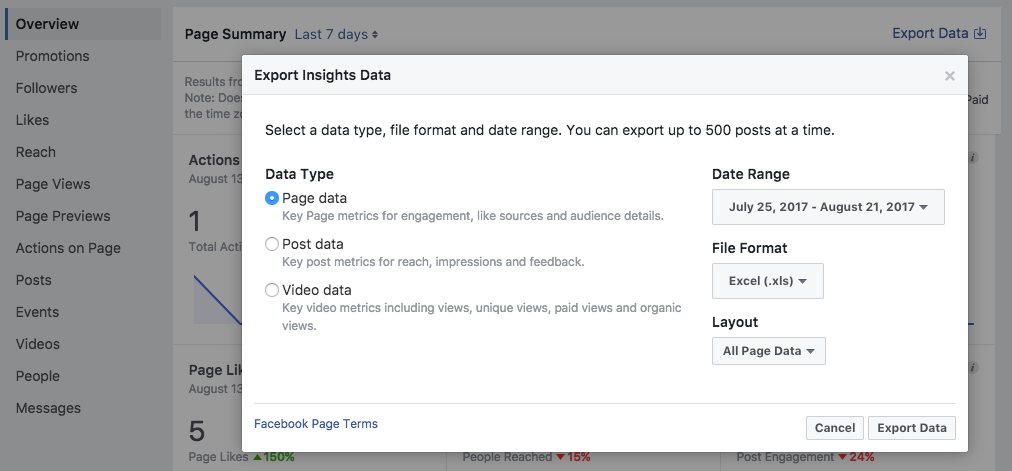Viewport: 1012px width, 471px height.
Task: Open Page Views in the sidebar
Action: point(52,184)
